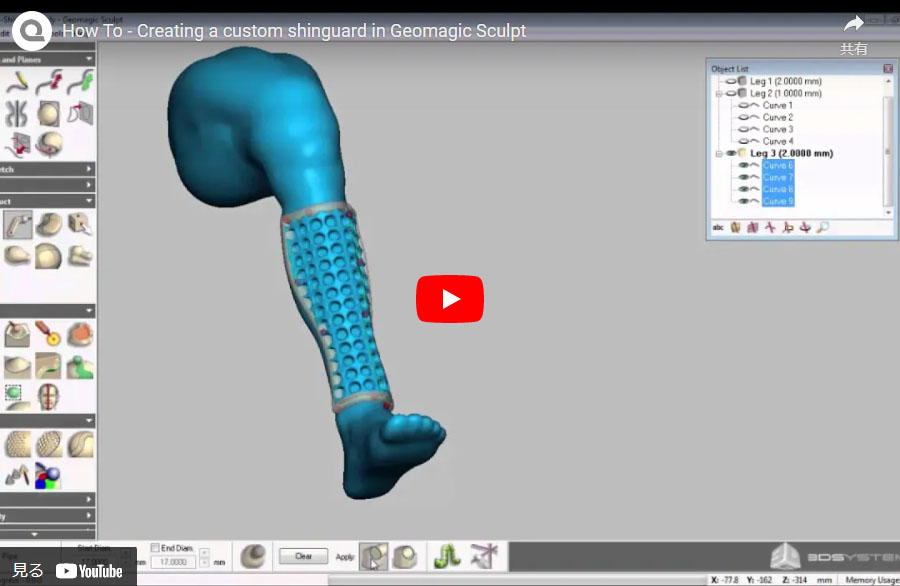Image resolution: width=900 pixels, height=586 pixels.
Task: Select Leg 1 in the Object List
Action: point(785,81)
